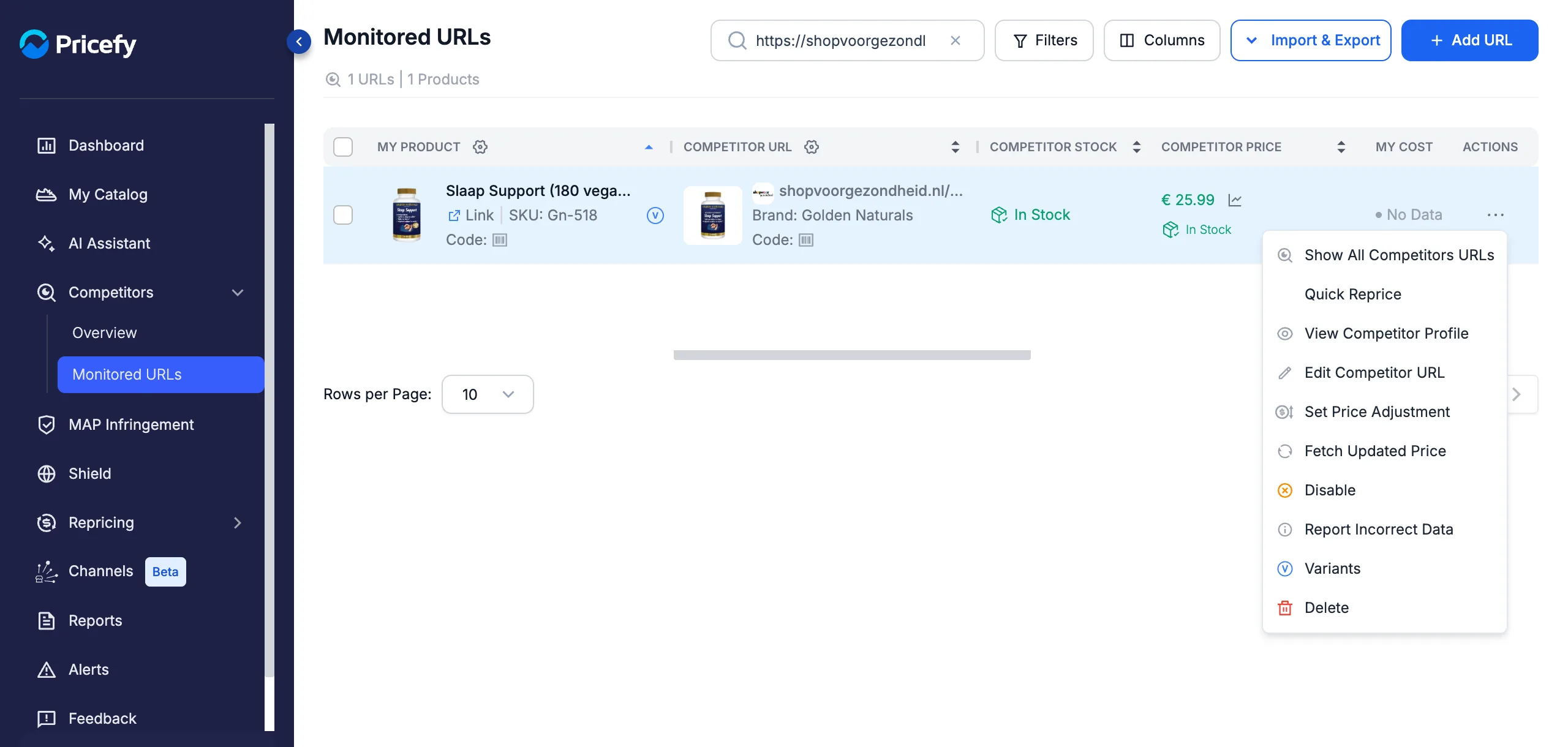
Task: Click the MAP Infringement shield icon
Action: pyautogui.click(x=47, y=425)
